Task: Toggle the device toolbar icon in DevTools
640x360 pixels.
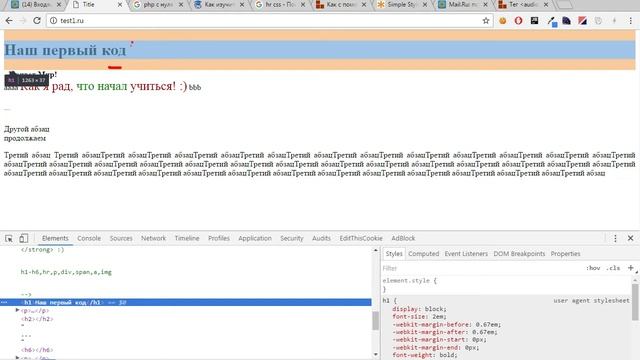Action: (x=24, y=238)
